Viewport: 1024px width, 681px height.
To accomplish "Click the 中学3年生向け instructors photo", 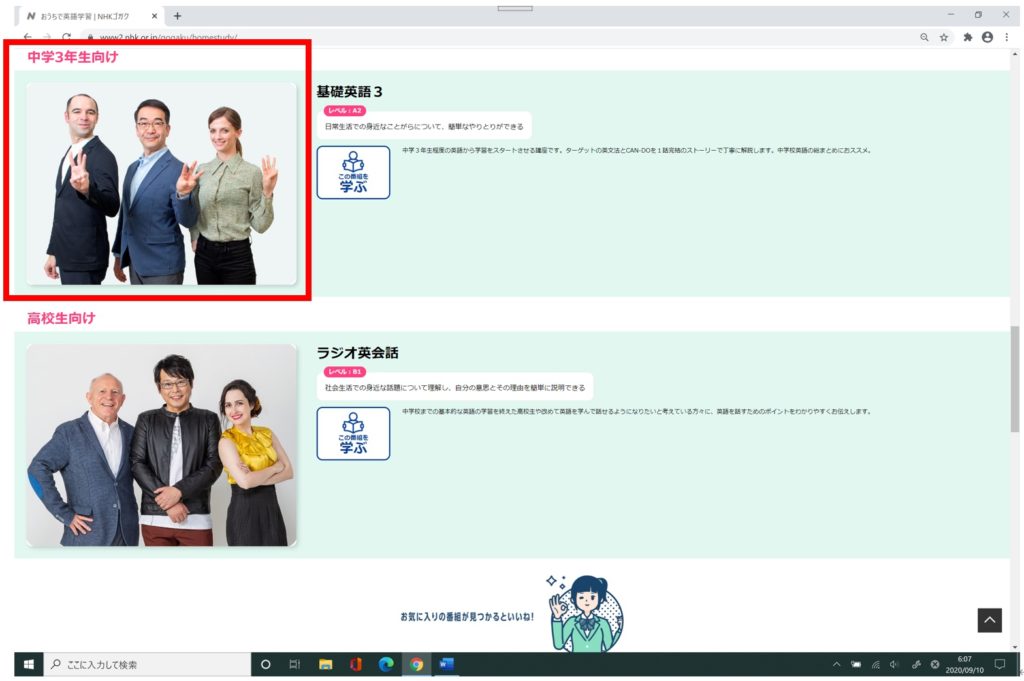I will pyautogui.click(x=160, y=185).
